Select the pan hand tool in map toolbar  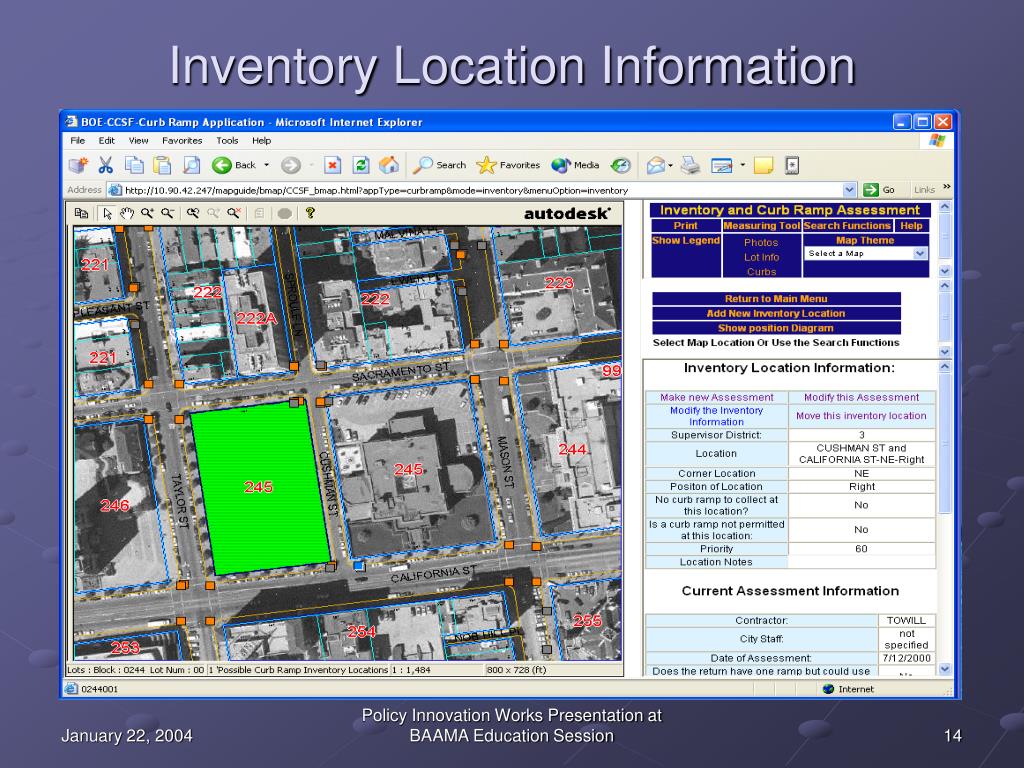click(127, 213)
